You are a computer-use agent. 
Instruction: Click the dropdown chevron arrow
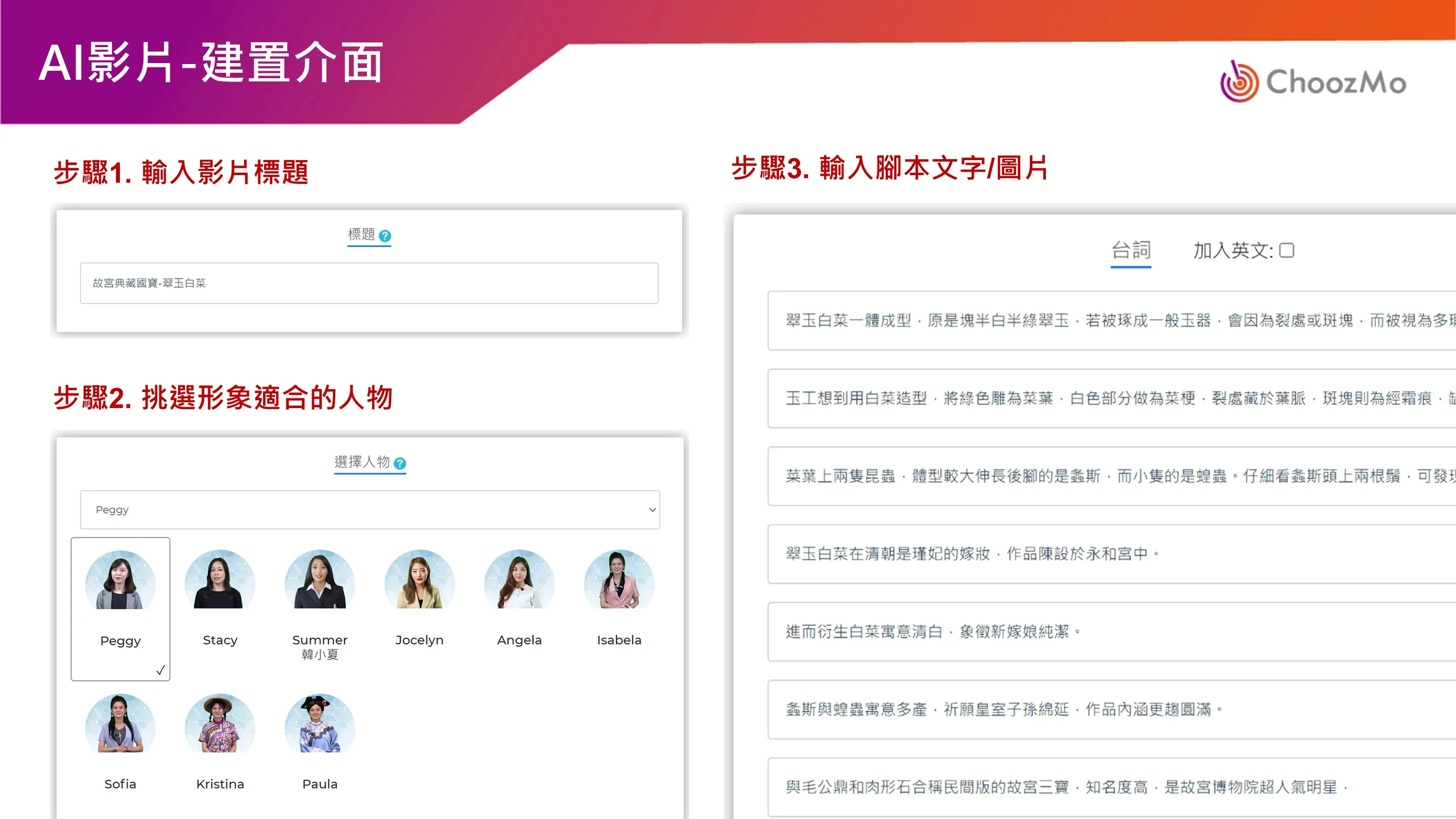pyautogui.click(x=652, y=510)
